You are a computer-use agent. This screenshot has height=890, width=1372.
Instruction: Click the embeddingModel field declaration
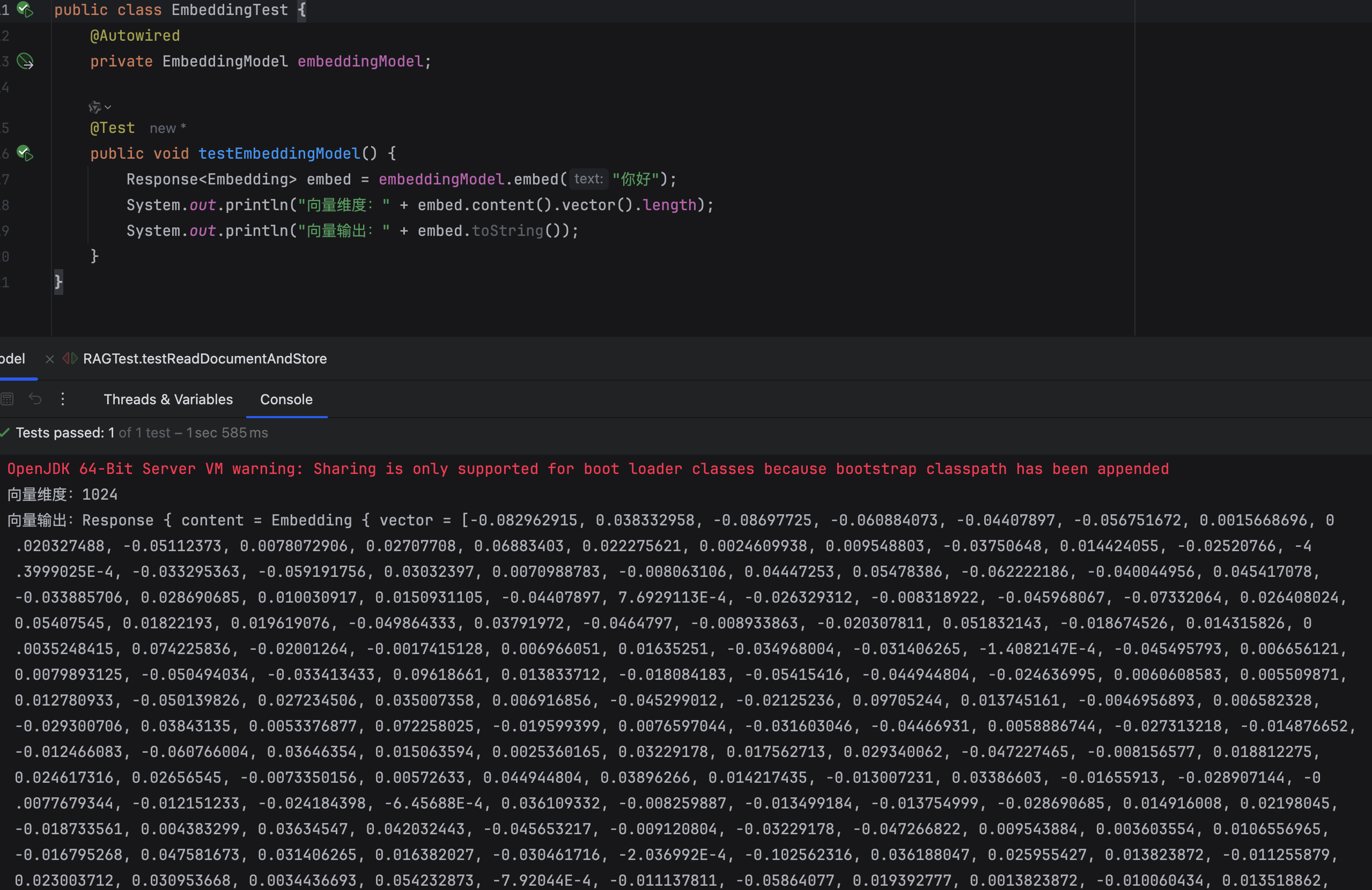pyautogui.click(x=360, y=62)
